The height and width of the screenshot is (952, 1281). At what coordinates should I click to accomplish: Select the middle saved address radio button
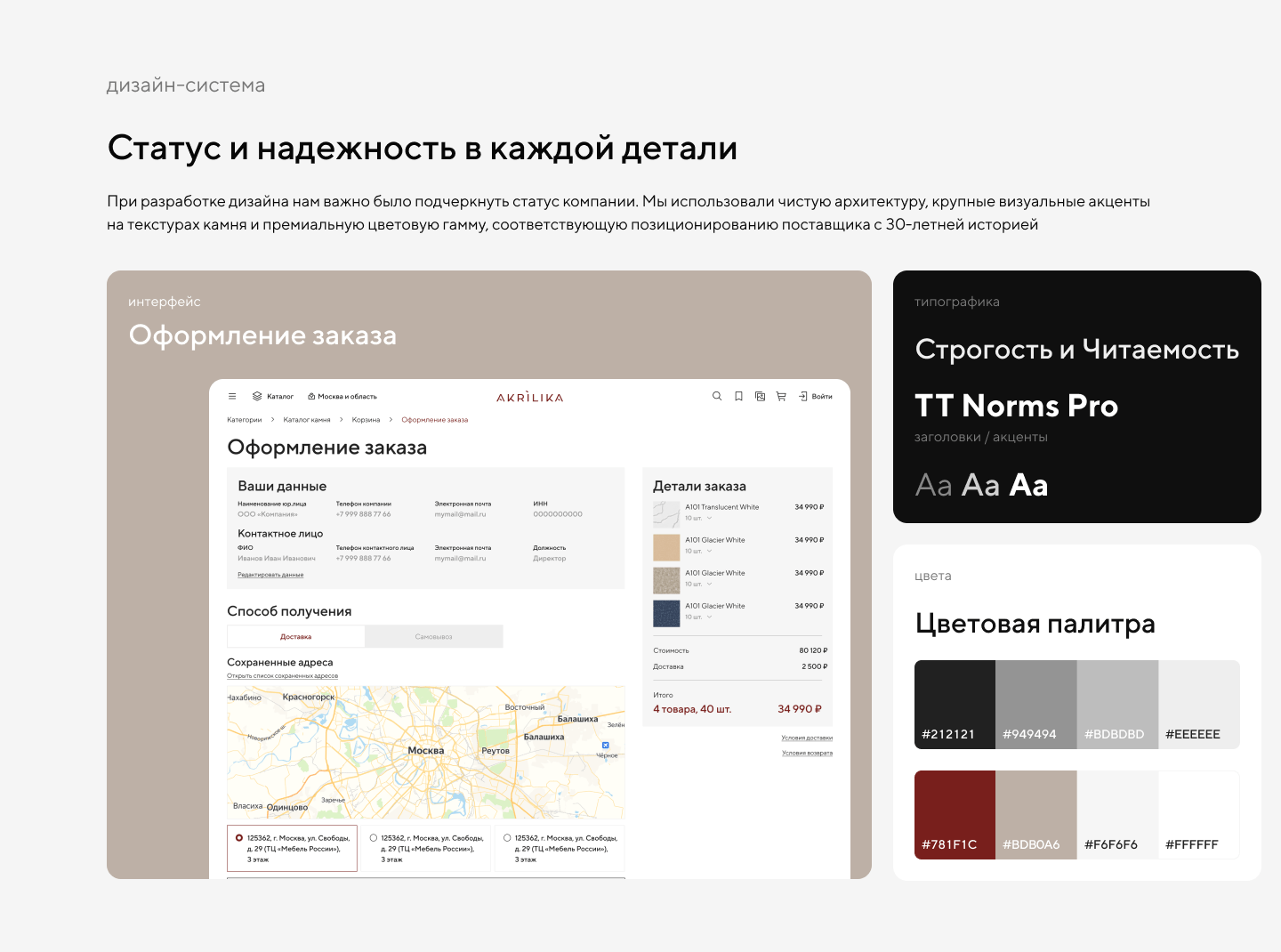pos(374,838)
